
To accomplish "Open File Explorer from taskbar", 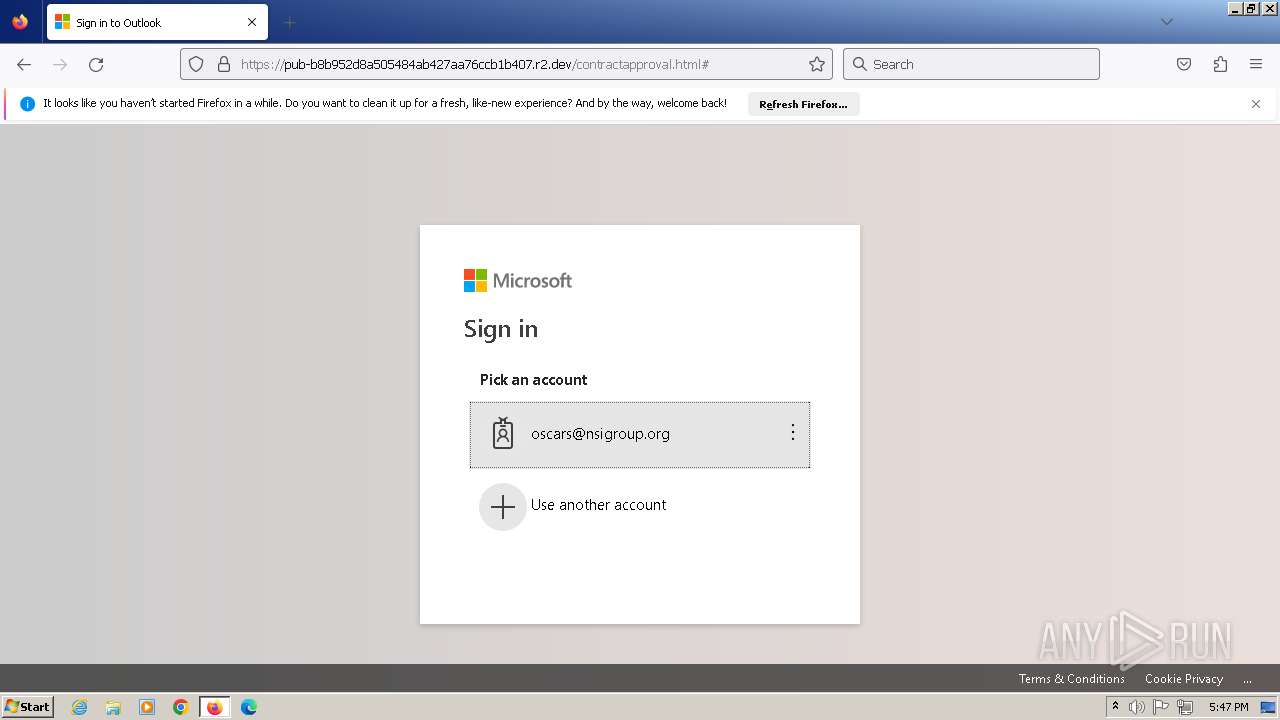I will click(x=113, y=707).
